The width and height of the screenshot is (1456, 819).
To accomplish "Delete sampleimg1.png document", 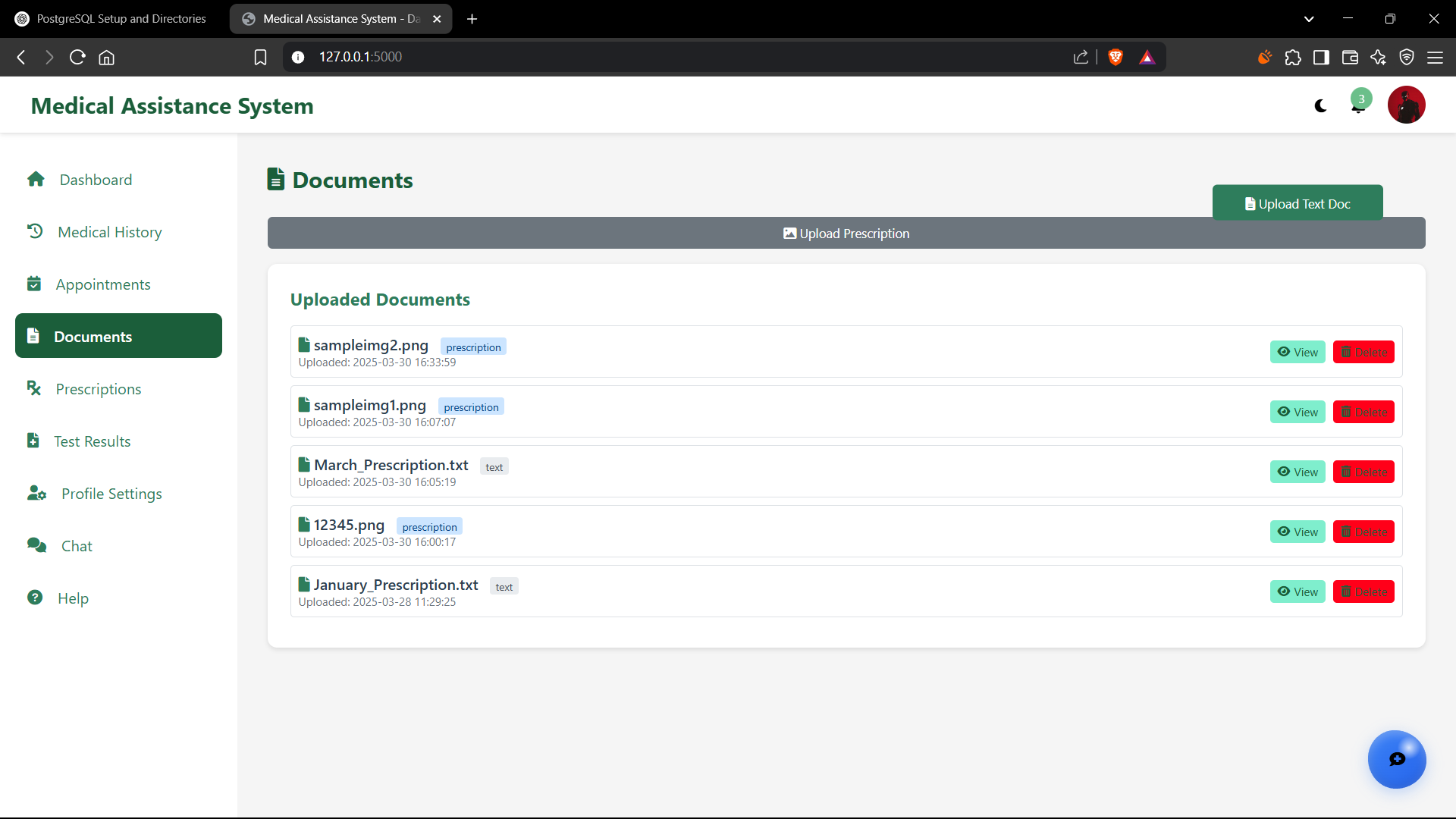I will 1363,412.
